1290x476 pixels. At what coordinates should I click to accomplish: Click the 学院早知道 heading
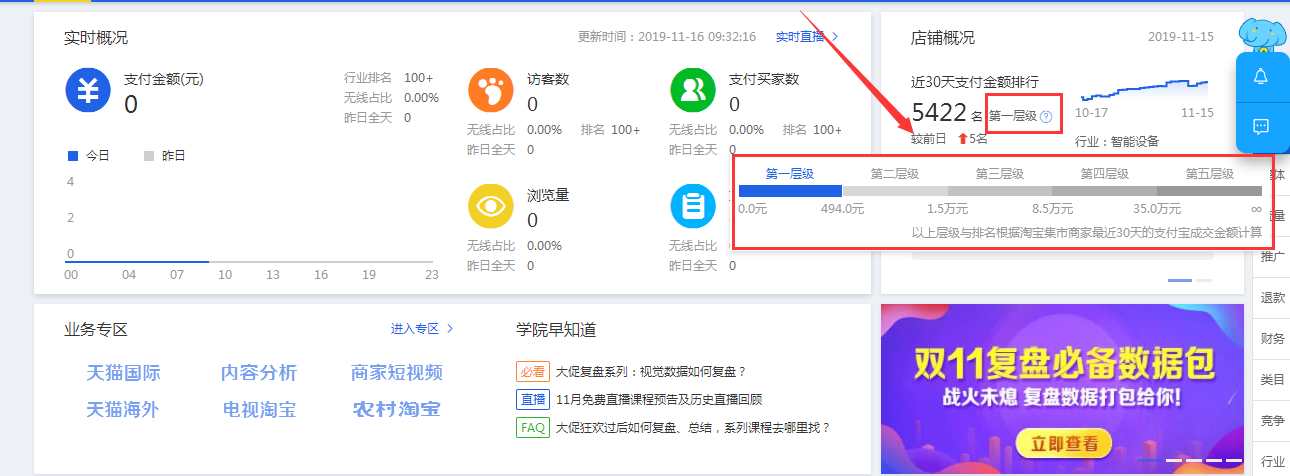click(x=556, y=329)
